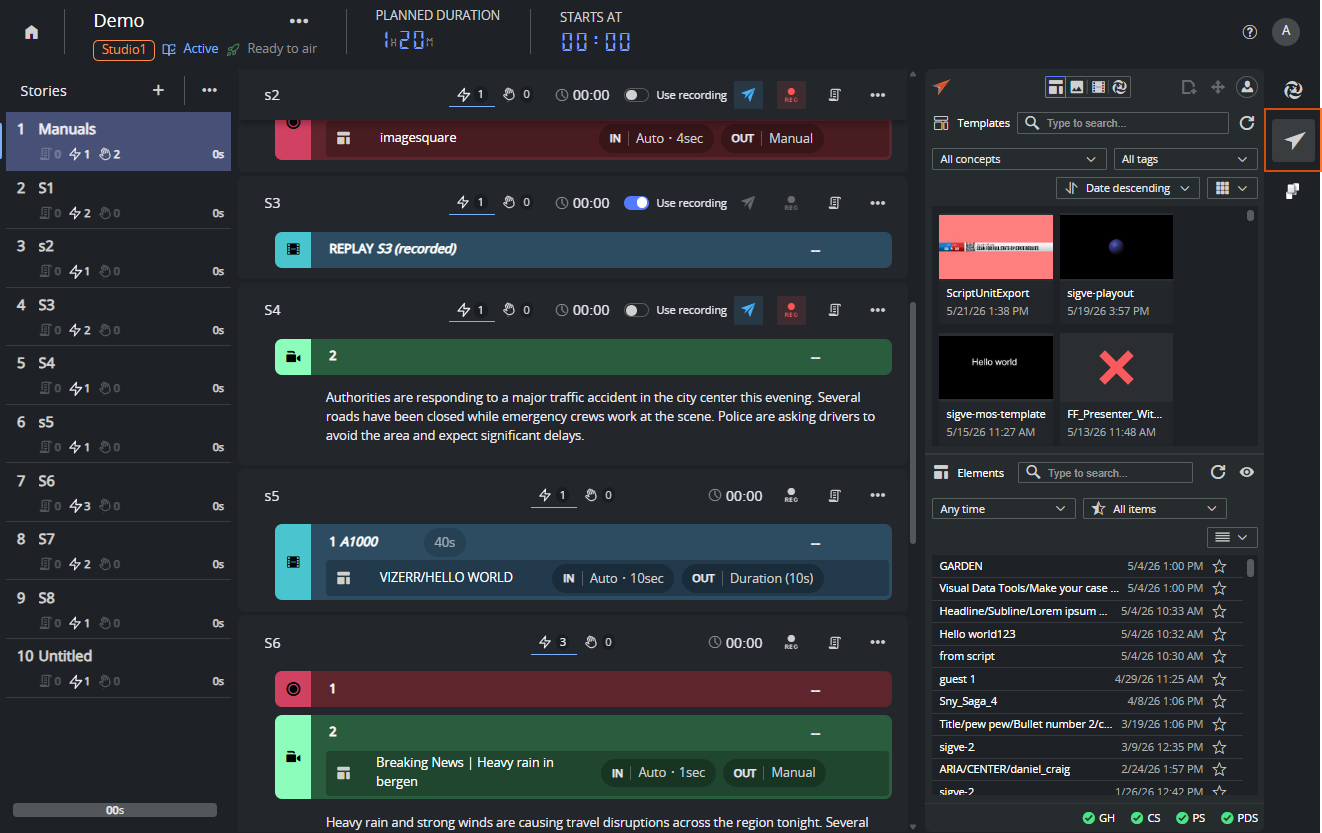Open the All tags dropdown

(x=1185, y=159)
